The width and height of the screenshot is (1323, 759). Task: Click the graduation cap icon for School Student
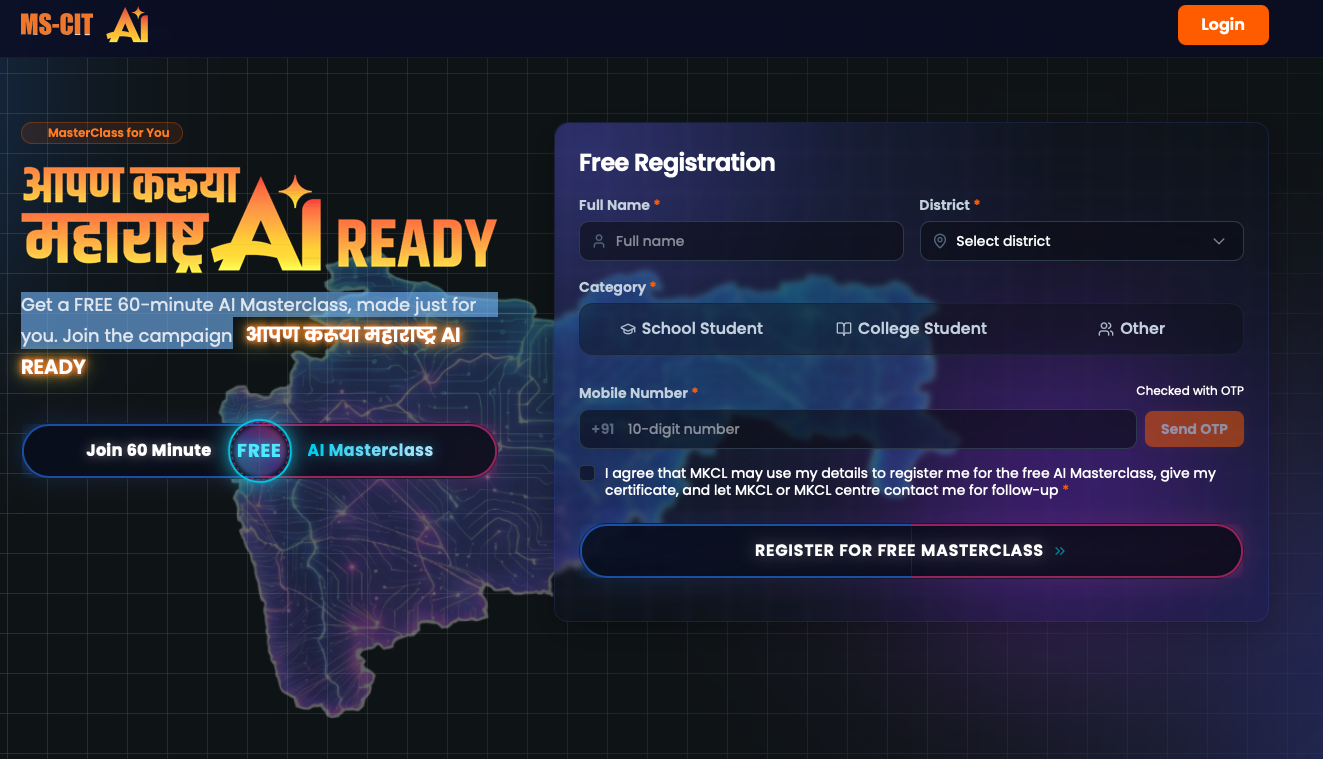click(x=628, y=329)
